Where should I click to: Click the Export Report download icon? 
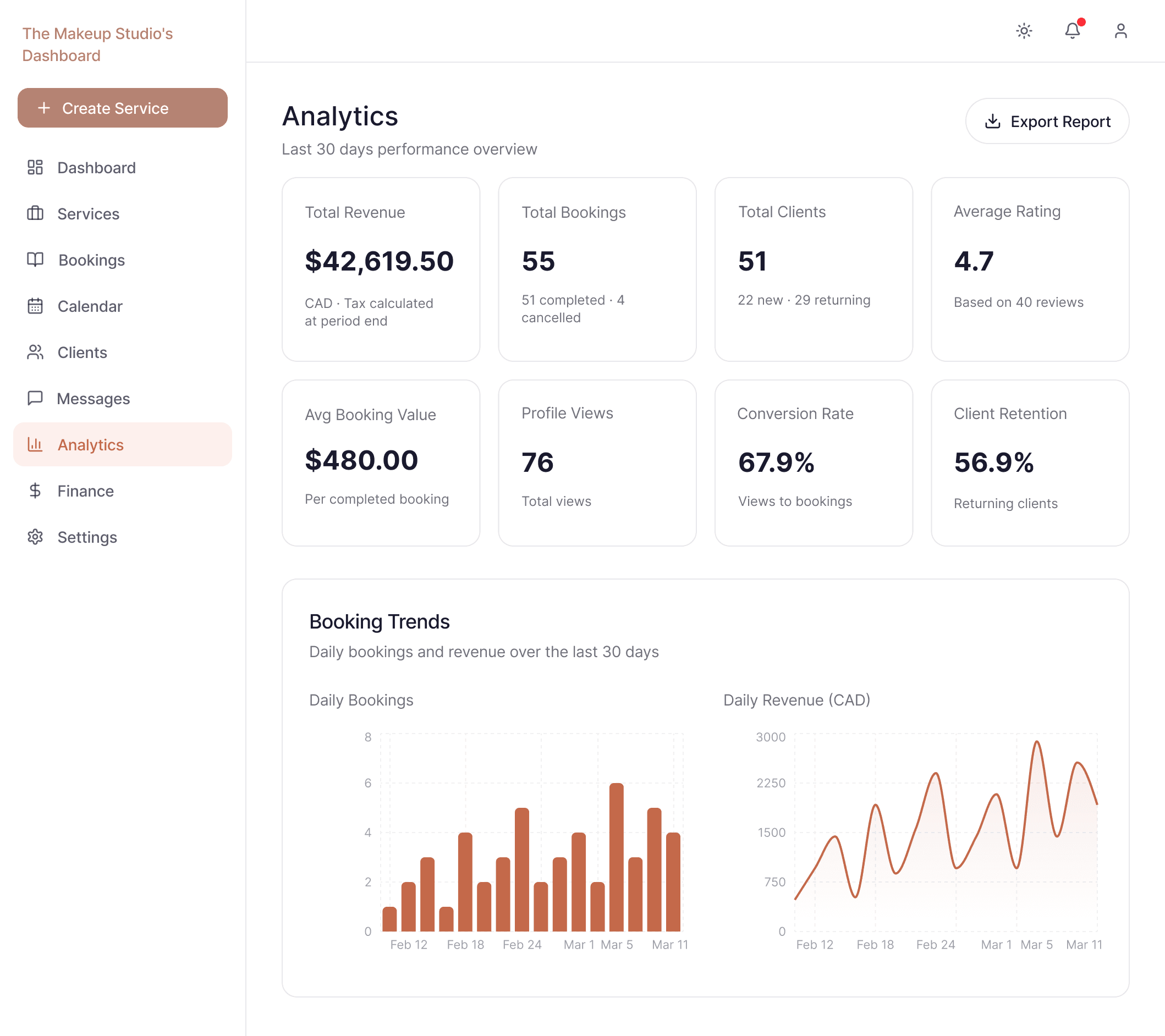tap(992, 121)
